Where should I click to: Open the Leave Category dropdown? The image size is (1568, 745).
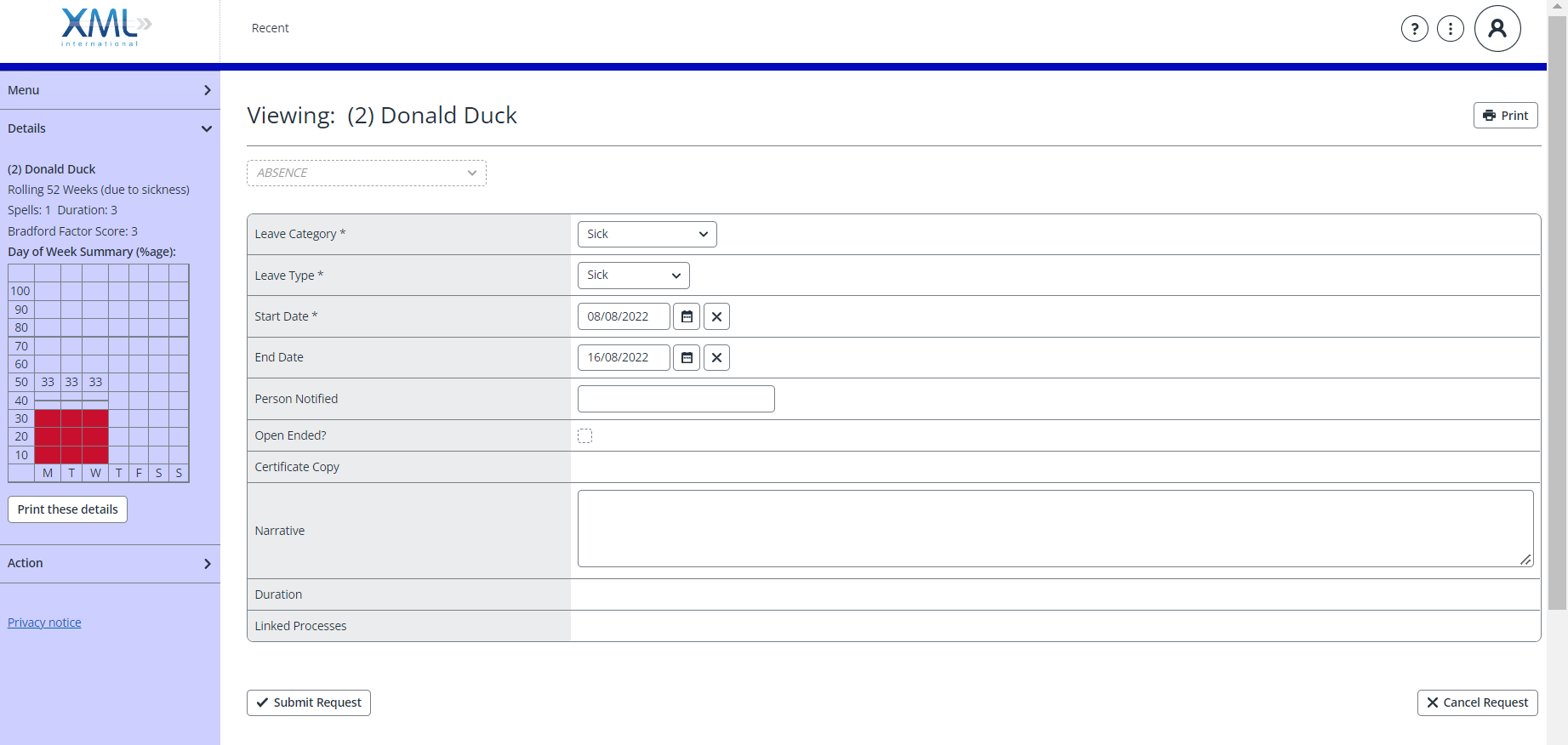click(x=647, y=234)
